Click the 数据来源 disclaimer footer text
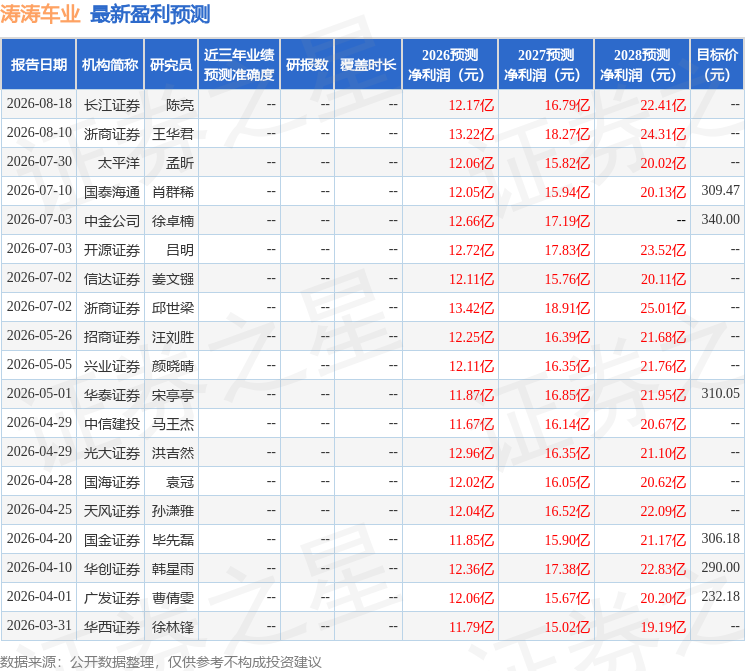Viewport: 745px width, 671px height. tap(161, 662)
